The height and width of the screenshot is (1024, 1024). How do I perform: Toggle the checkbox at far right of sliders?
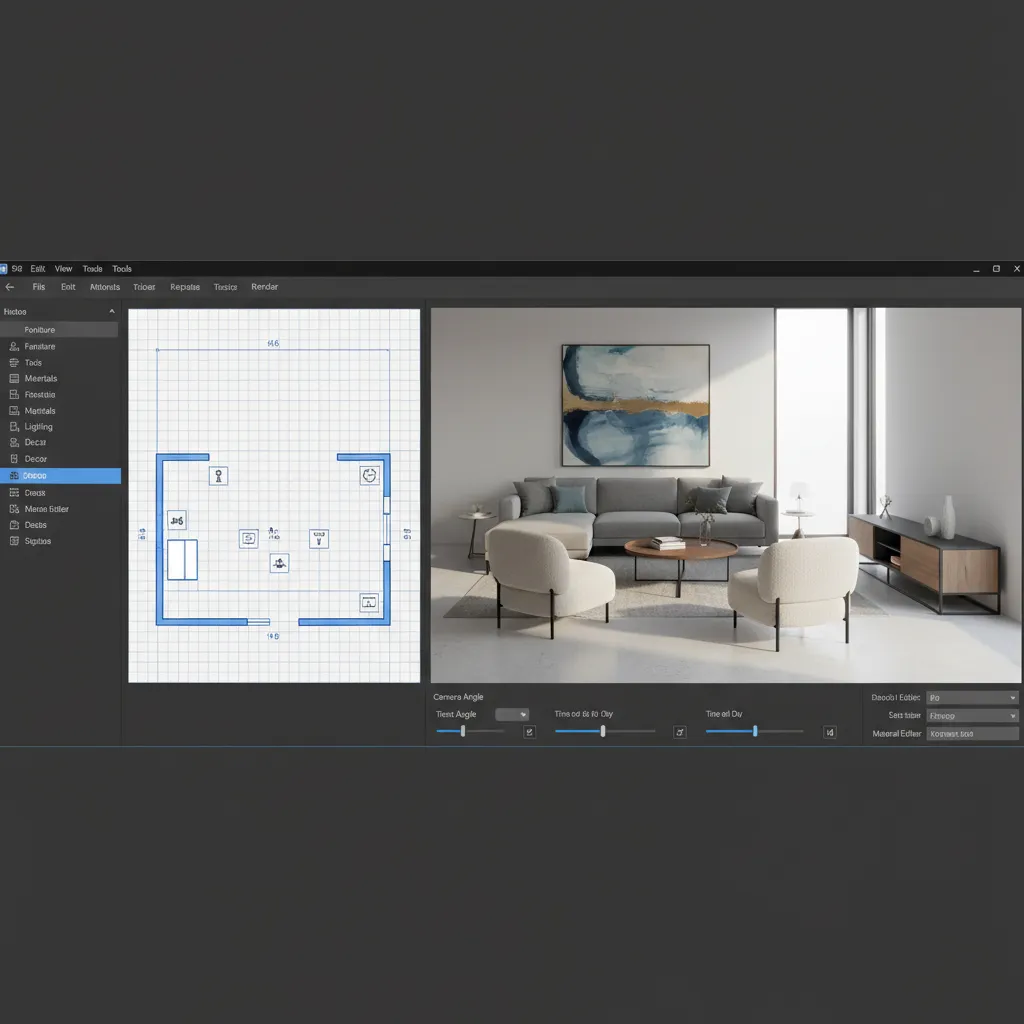coord(829,731)
